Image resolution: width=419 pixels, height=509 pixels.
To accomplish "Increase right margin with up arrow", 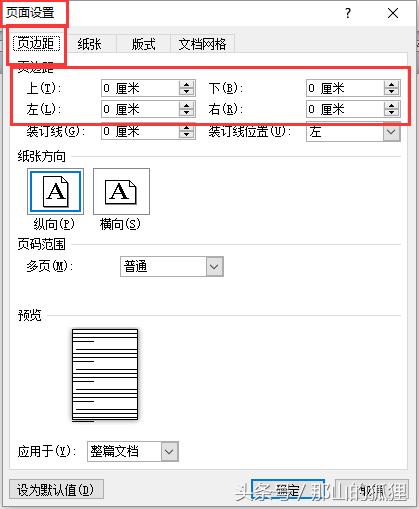I will [x=392, y=105].
